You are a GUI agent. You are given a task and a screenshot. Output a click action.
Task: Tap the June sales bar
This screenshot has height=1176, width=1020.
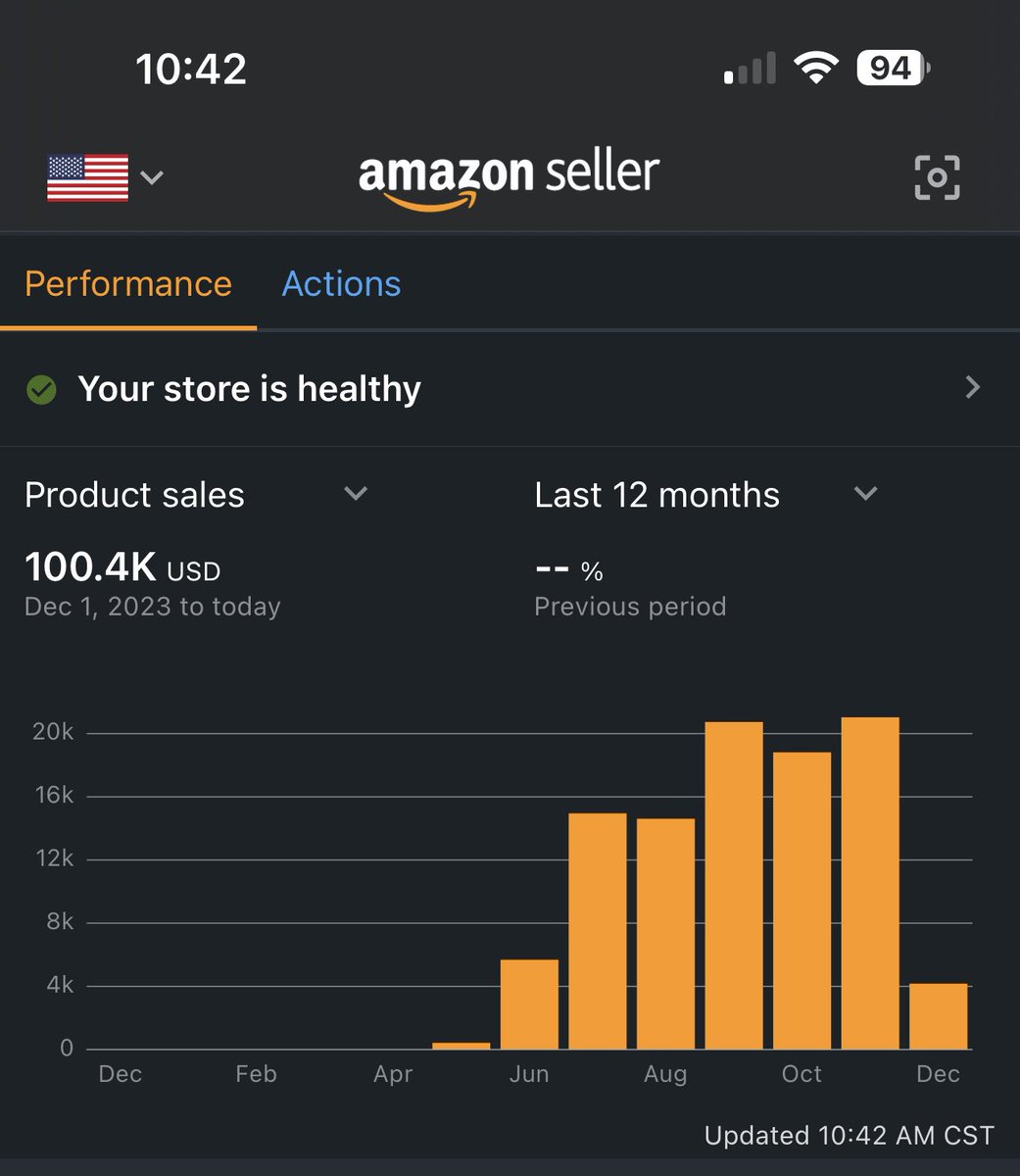[x=529, y=1004]
